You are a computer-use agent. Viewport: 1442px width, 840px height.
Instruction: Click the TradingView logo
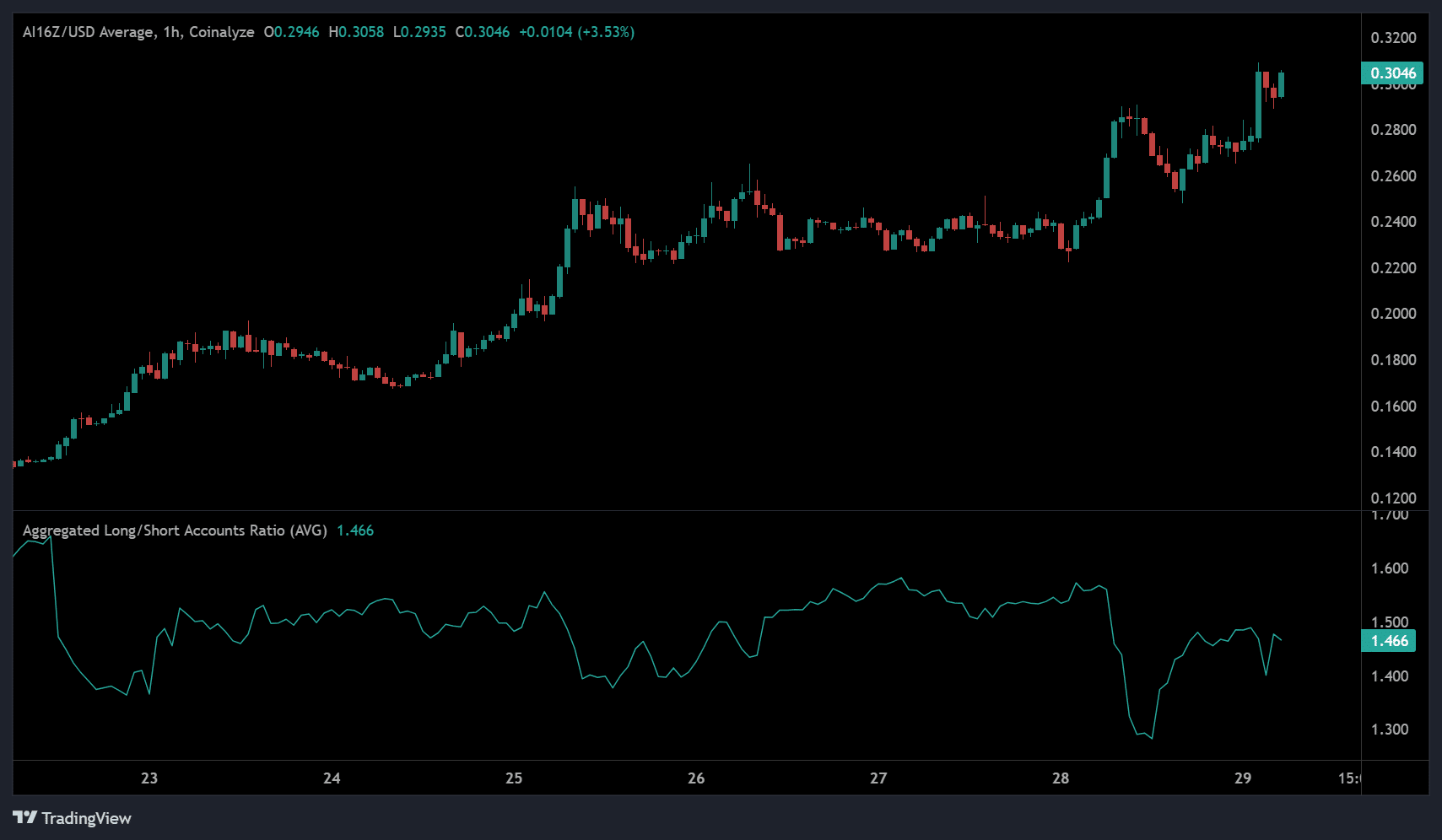coord(73,818)
